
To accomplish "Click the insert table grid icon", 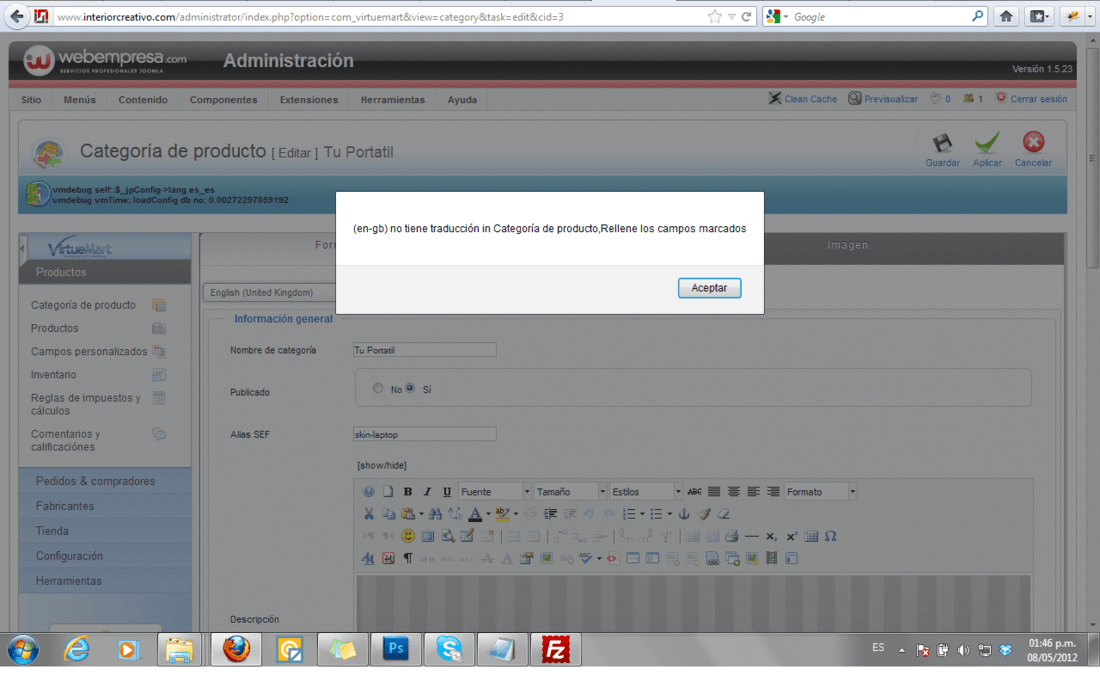I will [x=811, y=537].
